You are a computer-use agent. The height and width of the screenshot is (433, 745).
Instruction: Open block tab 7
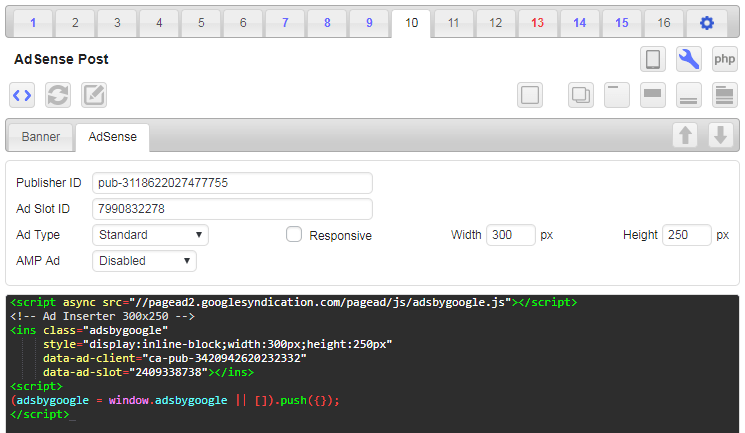(x=285, y=23)
